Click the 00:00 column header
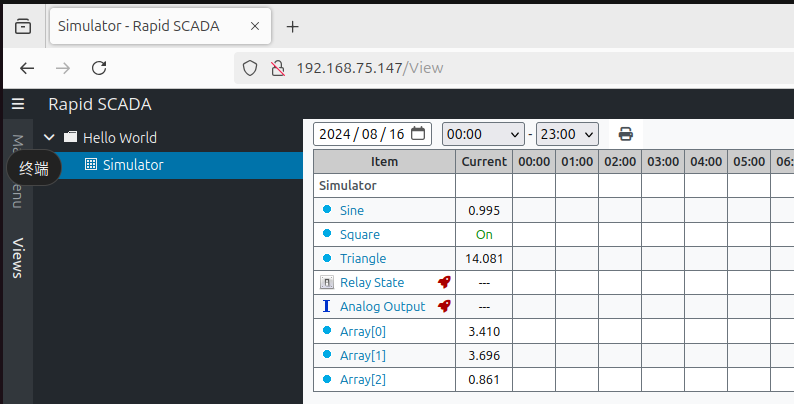This screenshot has width=794, height=404. pyautogui.click(x=534, y=161)
